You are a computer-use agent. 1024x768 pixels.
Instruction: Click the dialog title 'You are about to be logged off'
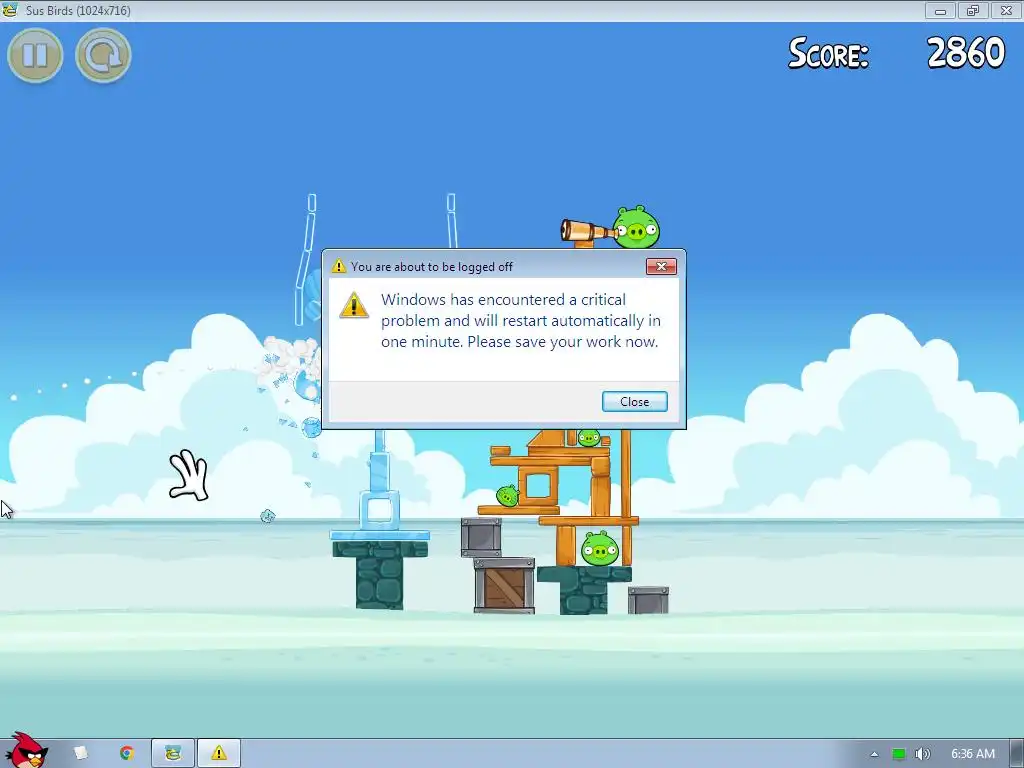[432, 266]
